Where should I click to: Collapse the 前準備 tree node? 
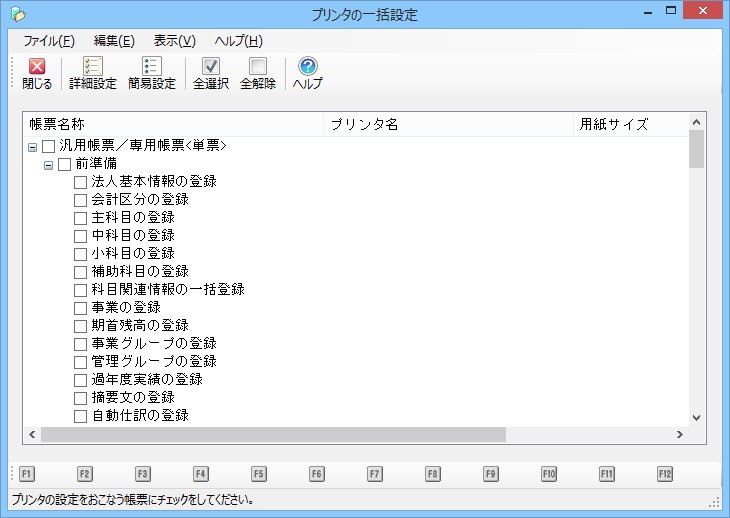tap(48, 165)
